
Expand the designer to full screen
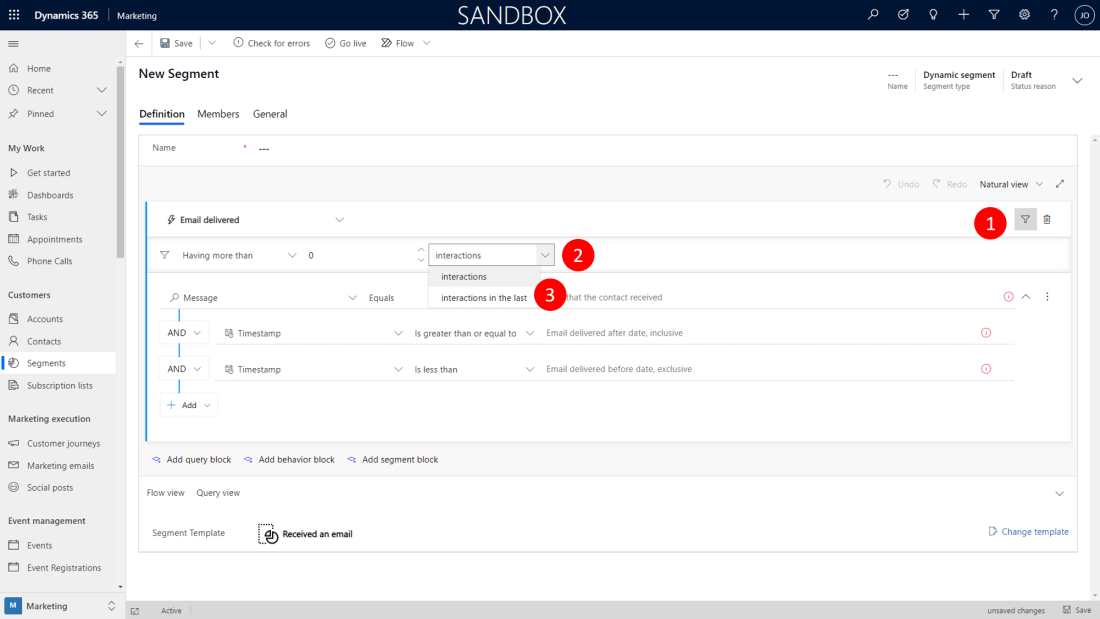pos(1060,184)
